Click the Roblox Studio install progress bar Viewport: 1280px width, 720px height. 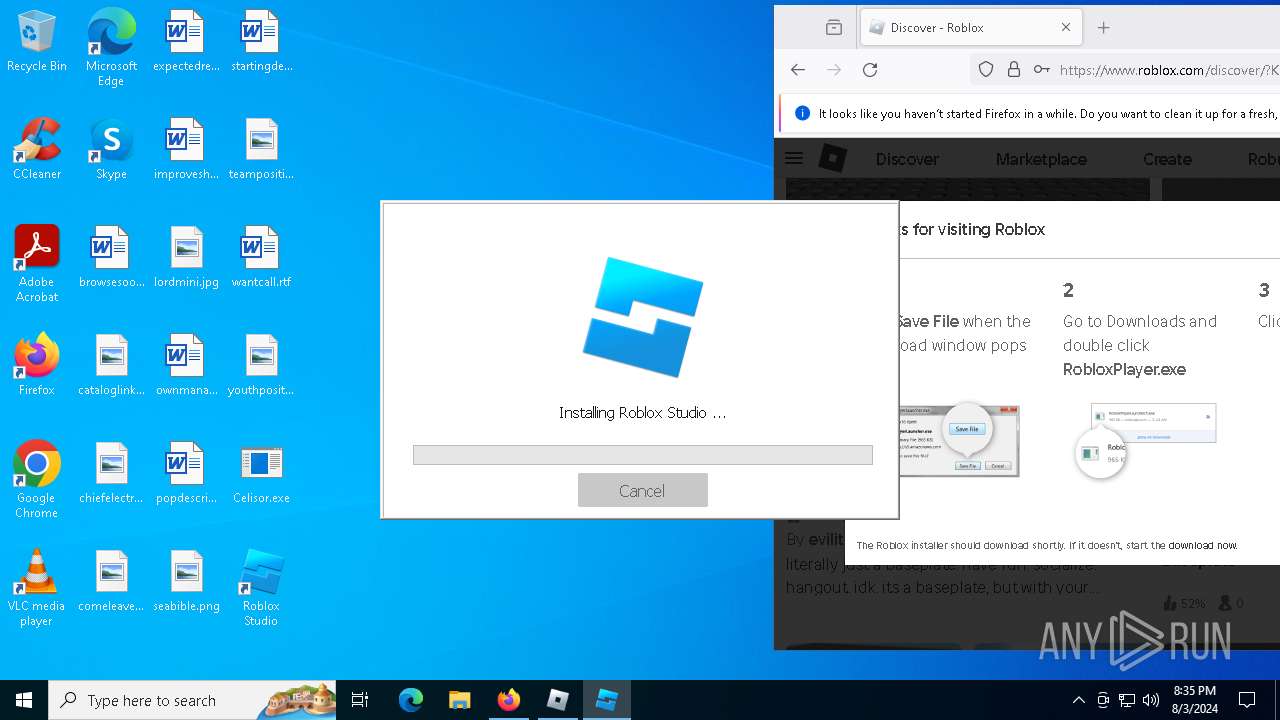(x=642, y=455)
